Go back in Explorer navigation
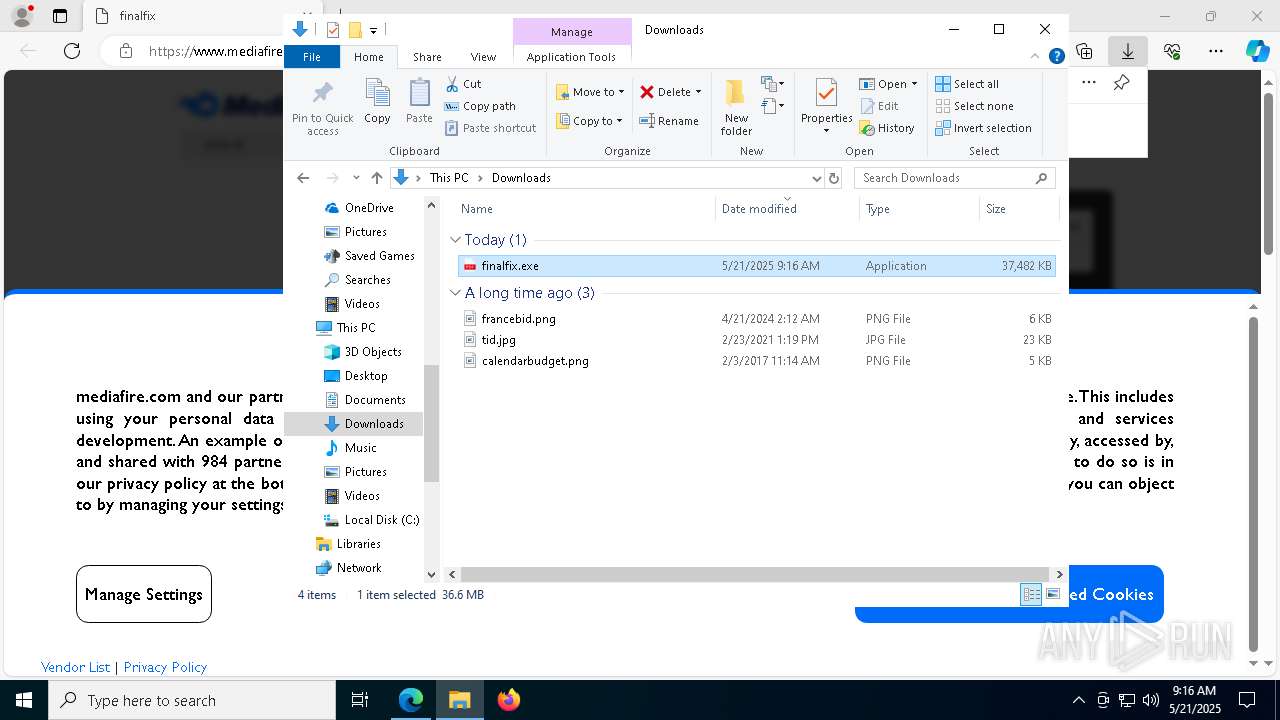This screenshot has height=720, width=1280. [303, 178]
